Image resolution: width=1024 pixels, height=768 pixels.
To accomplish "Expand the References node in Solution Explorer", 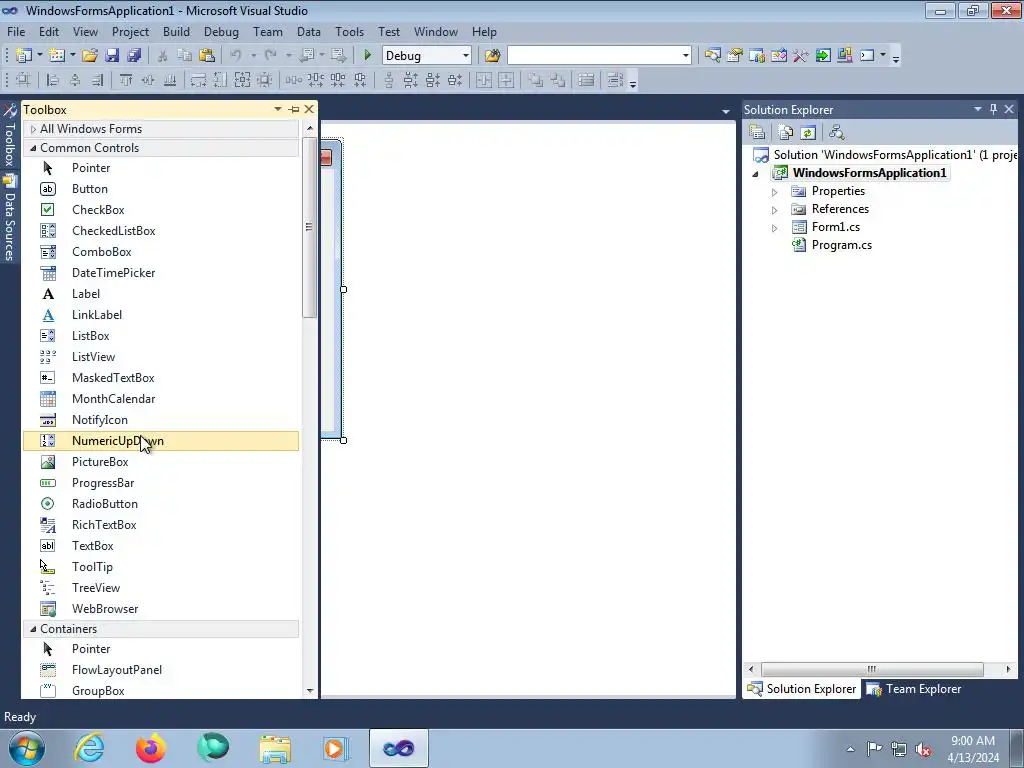I will (x=775, y=210).
